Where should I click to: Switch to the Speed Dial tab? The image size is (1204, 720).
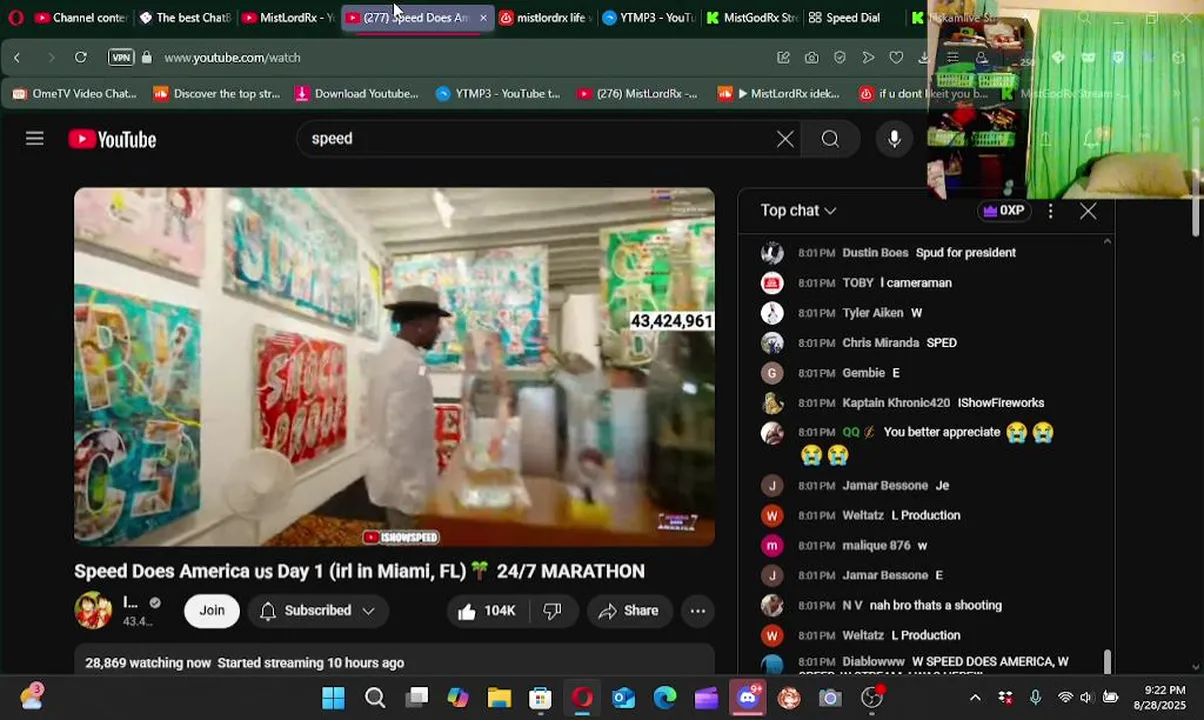click(845, 18)
